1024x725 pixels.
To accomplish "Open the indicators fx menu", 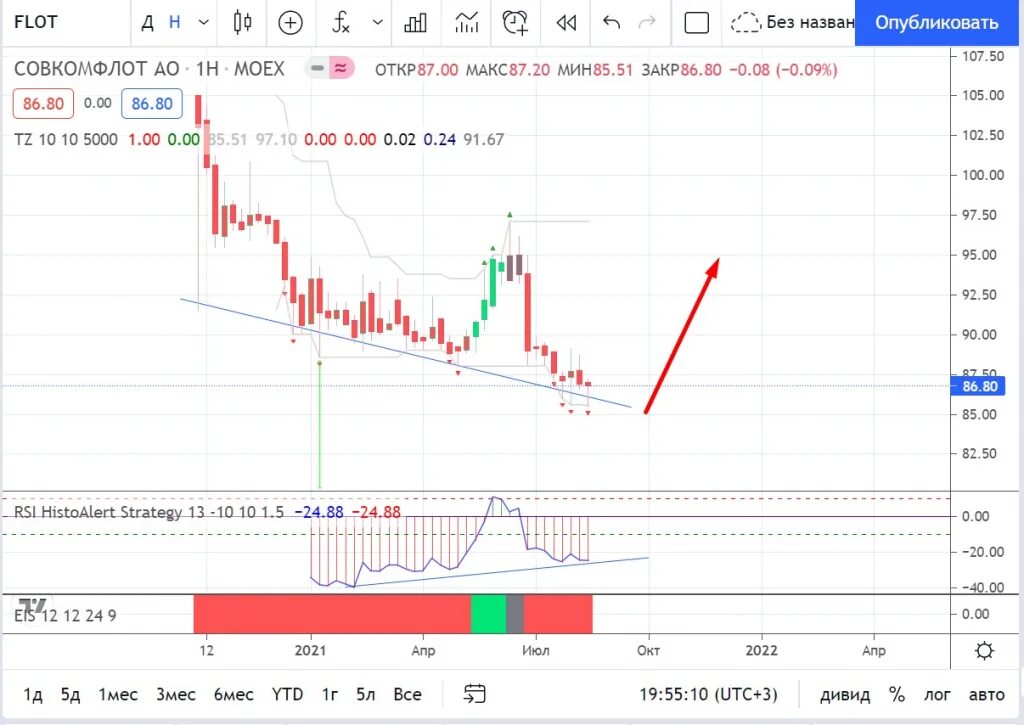I will pos(341,23).
